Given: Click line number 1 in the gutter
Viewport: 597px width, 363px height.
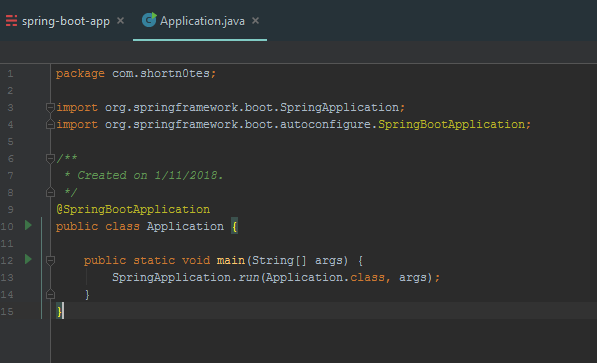Looking at the screenshot, I should (x=10, y=73).
